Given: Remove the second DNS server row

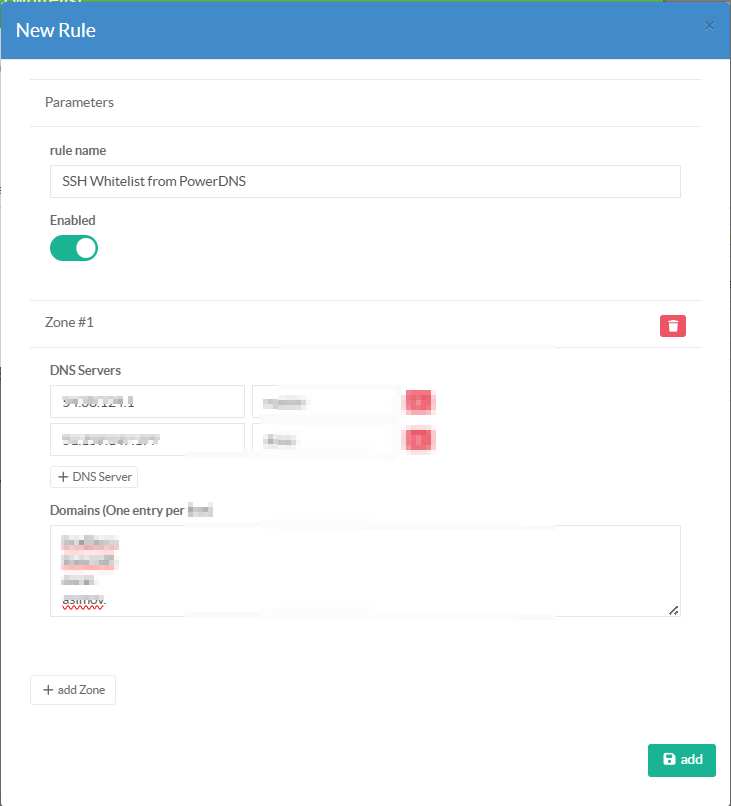Looking at the screenshot, I should pyautogui.click(x=420, y=439).
